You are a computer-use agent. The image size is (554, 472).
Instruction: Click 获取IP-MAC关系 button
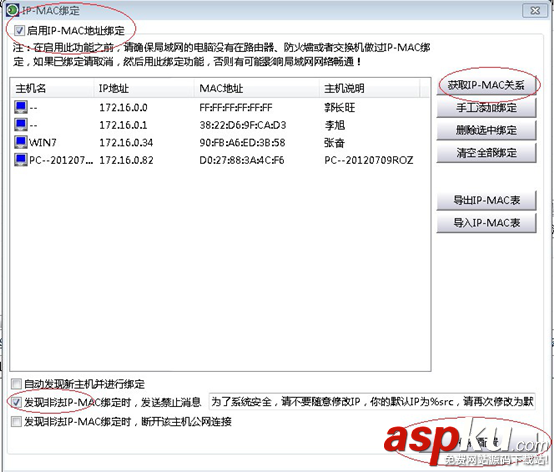coord(486,85)
